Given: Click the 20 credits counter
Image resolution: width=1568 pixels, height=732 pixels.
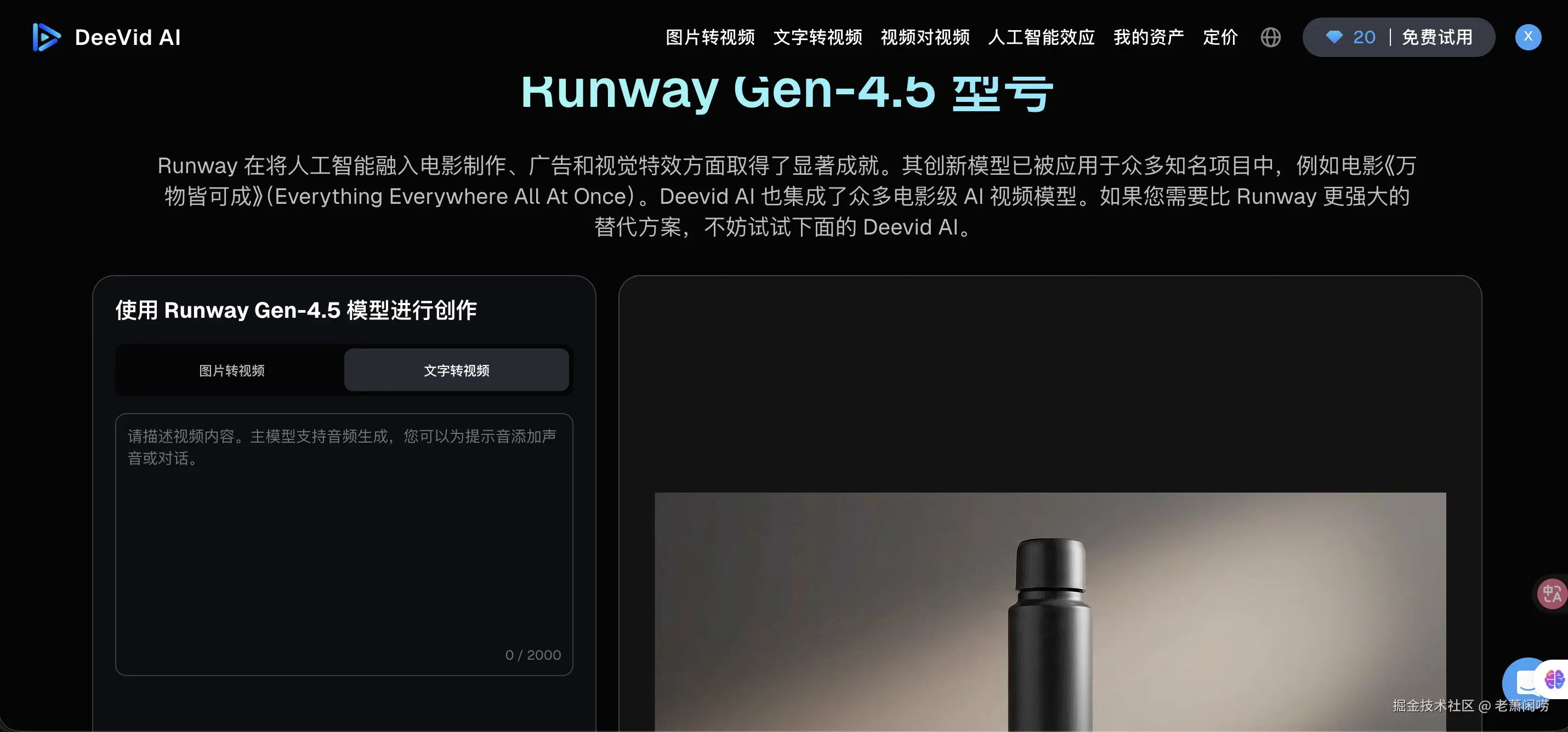Looking at the screenshot, I should (1364, 37).
